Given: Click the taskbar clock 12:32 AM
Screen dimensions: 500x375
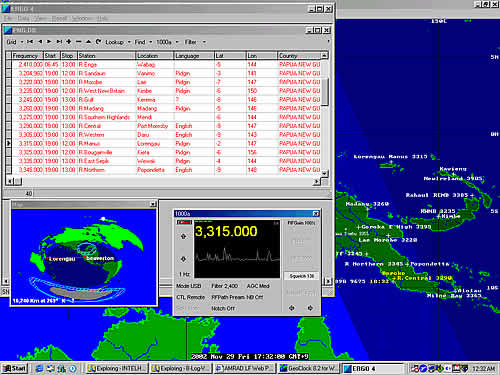Looking at the screenshot, I should 484,369.
